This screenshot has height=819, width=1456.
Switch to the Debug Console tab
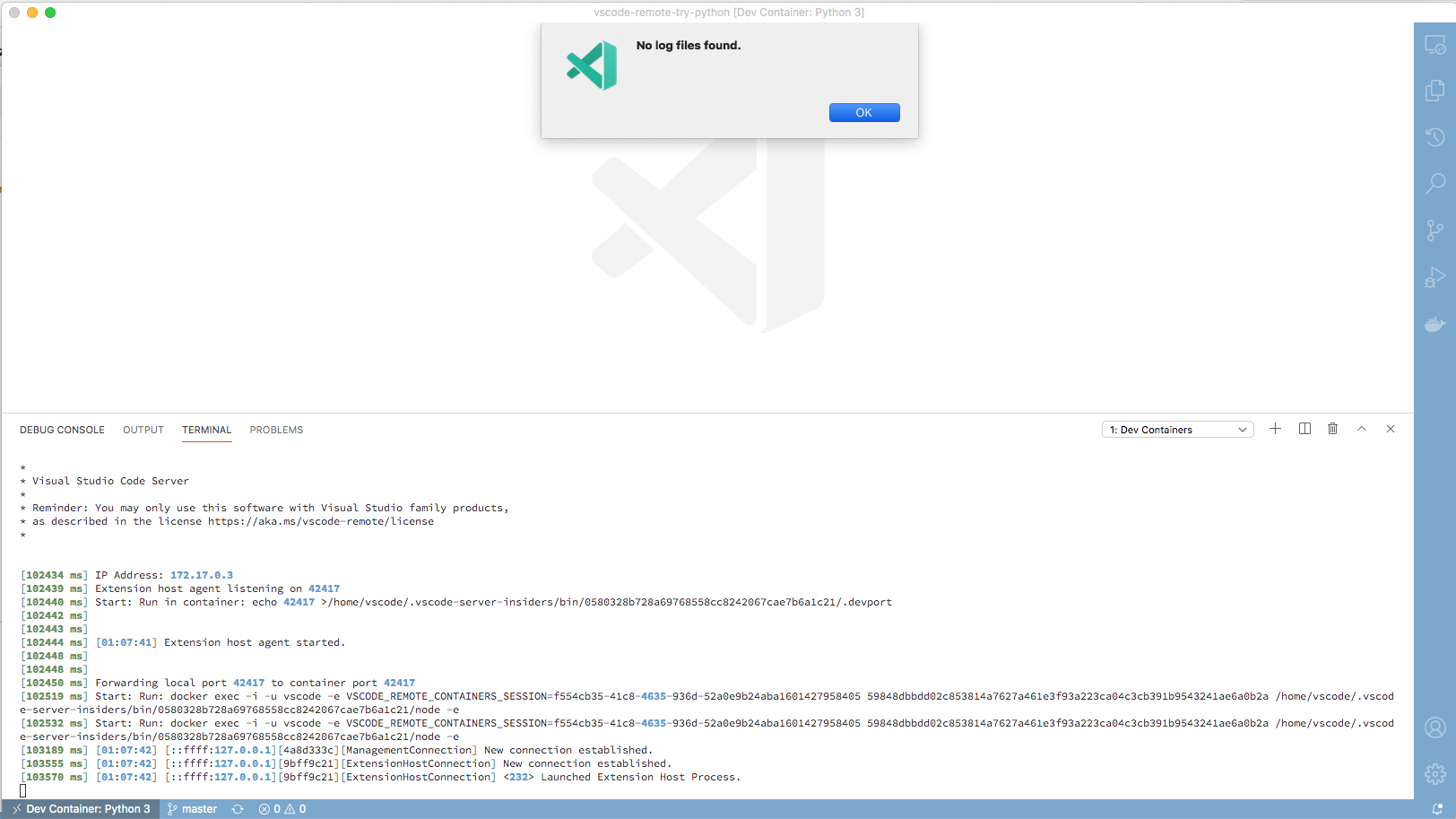coord(62,430)
